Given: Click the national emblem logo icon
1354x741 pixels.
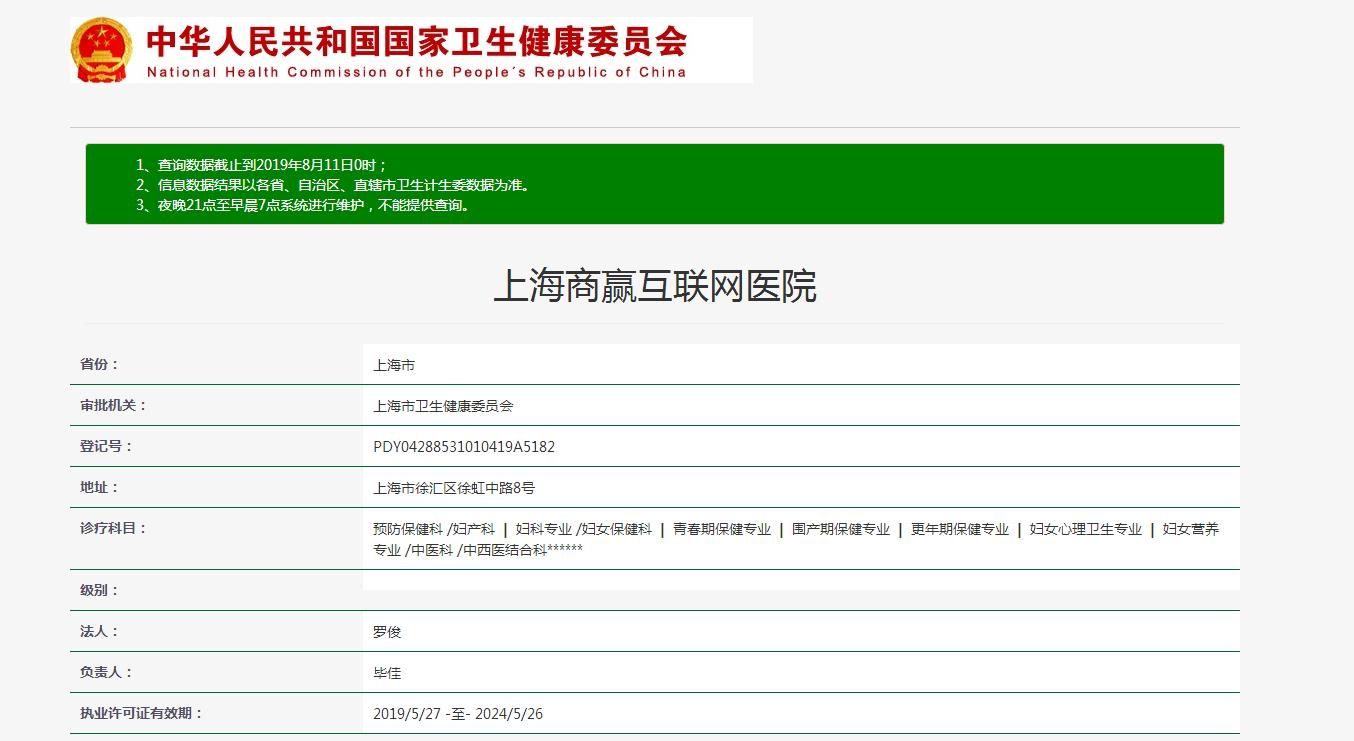Looking at the screenshot, I should point(101,50).
